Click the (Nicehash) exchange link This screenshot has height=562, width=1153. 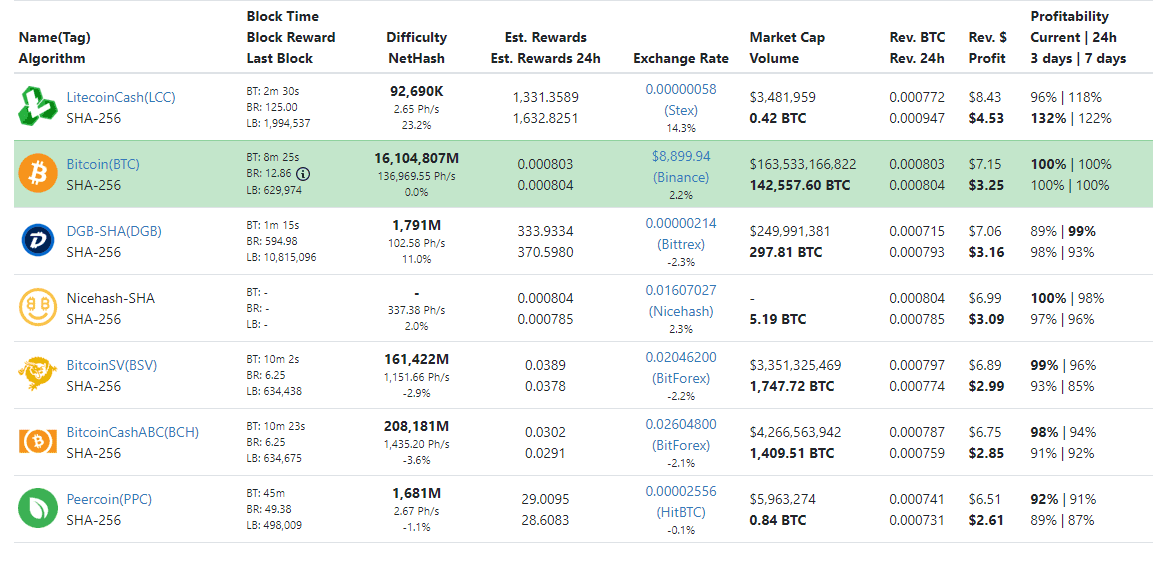click(681, 311)
